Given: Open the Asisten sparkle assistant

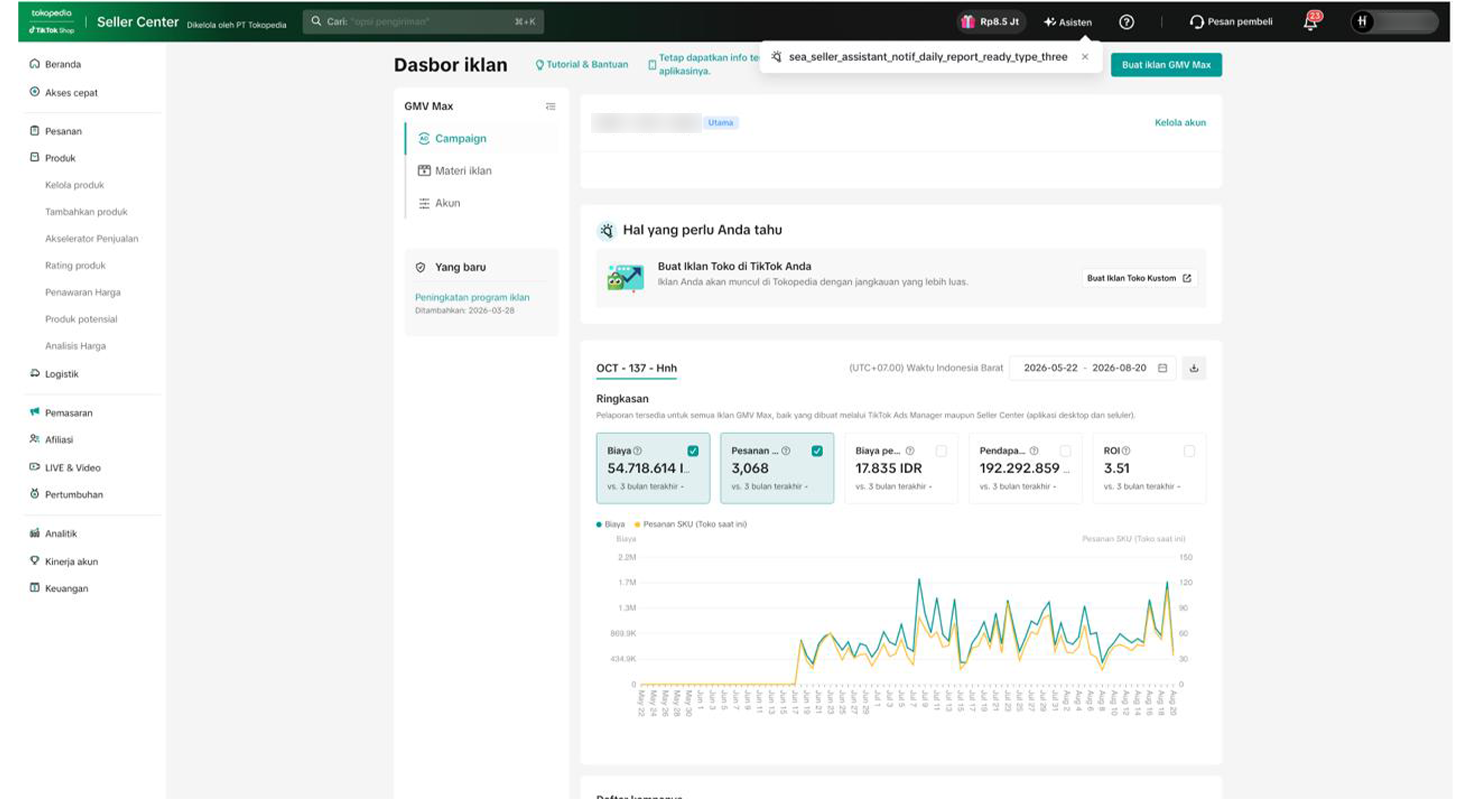Looking at the screenshot, I should tap(1068, 21).
